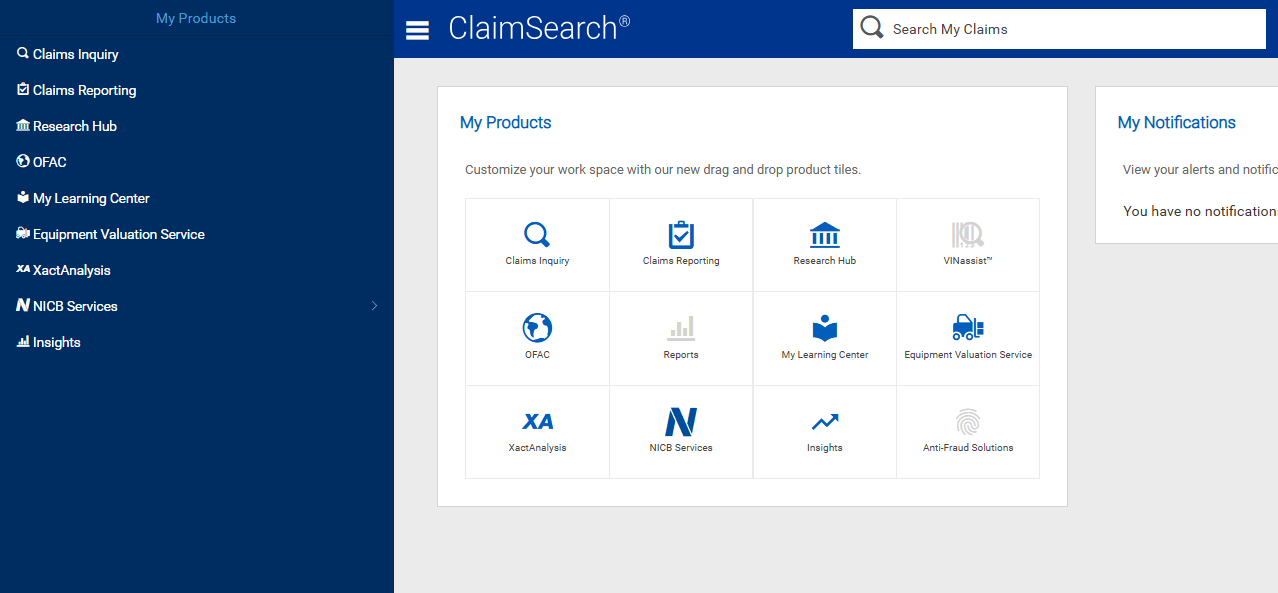
Task: Focus the Search My Claims field
Action: click(x=1060, y=29)
